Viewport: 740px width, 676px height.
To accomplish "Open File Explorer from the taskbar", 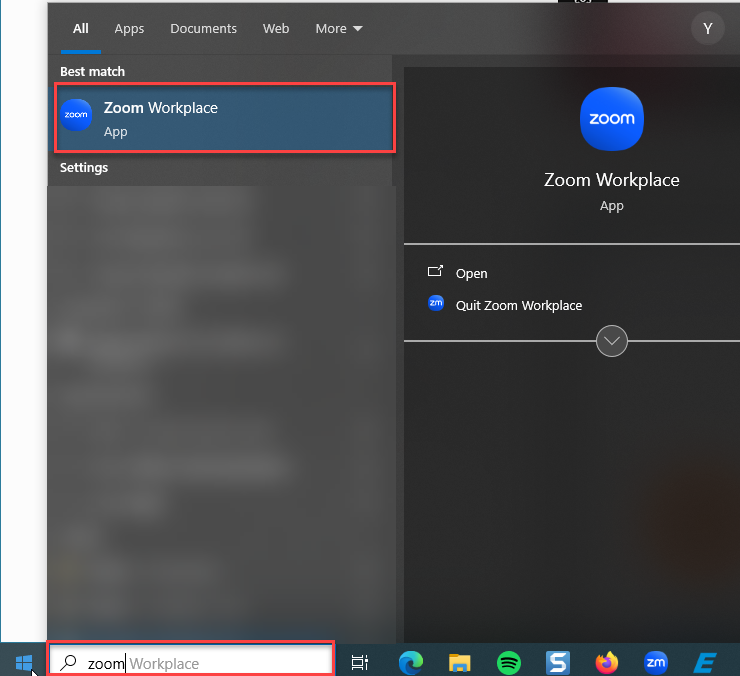I will coord(459,662).
